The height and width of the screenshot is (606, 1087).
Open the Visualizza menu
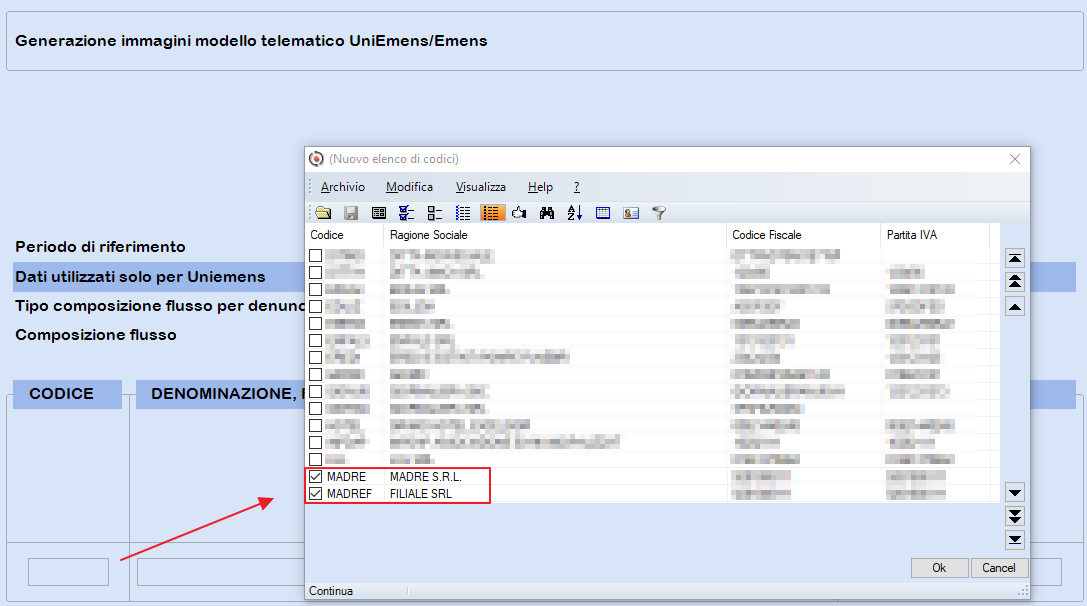tap(480, 187)
